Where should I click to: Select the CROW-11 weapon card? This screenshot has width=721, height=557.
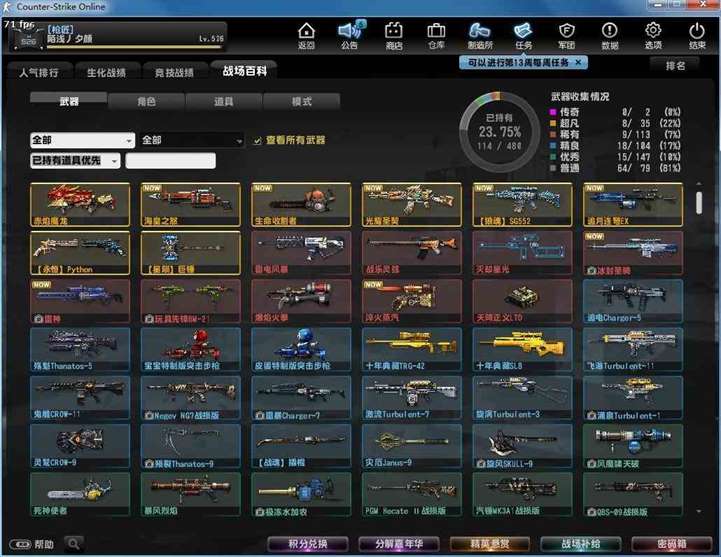tap(80, 398)
